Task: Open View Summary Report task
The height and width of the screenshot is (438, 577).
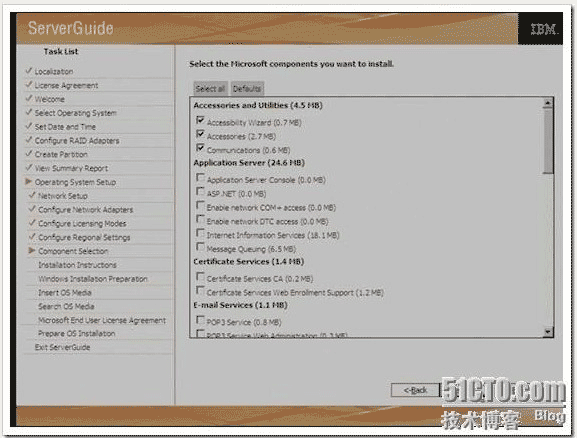Action: pyautogui.click(x=71, y=168)
